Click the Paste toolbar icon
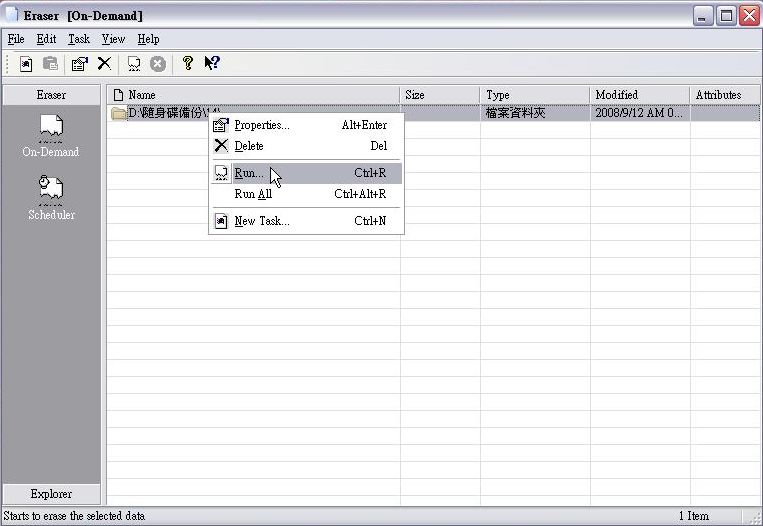This screenshot has width=763, height=526. 50,64
